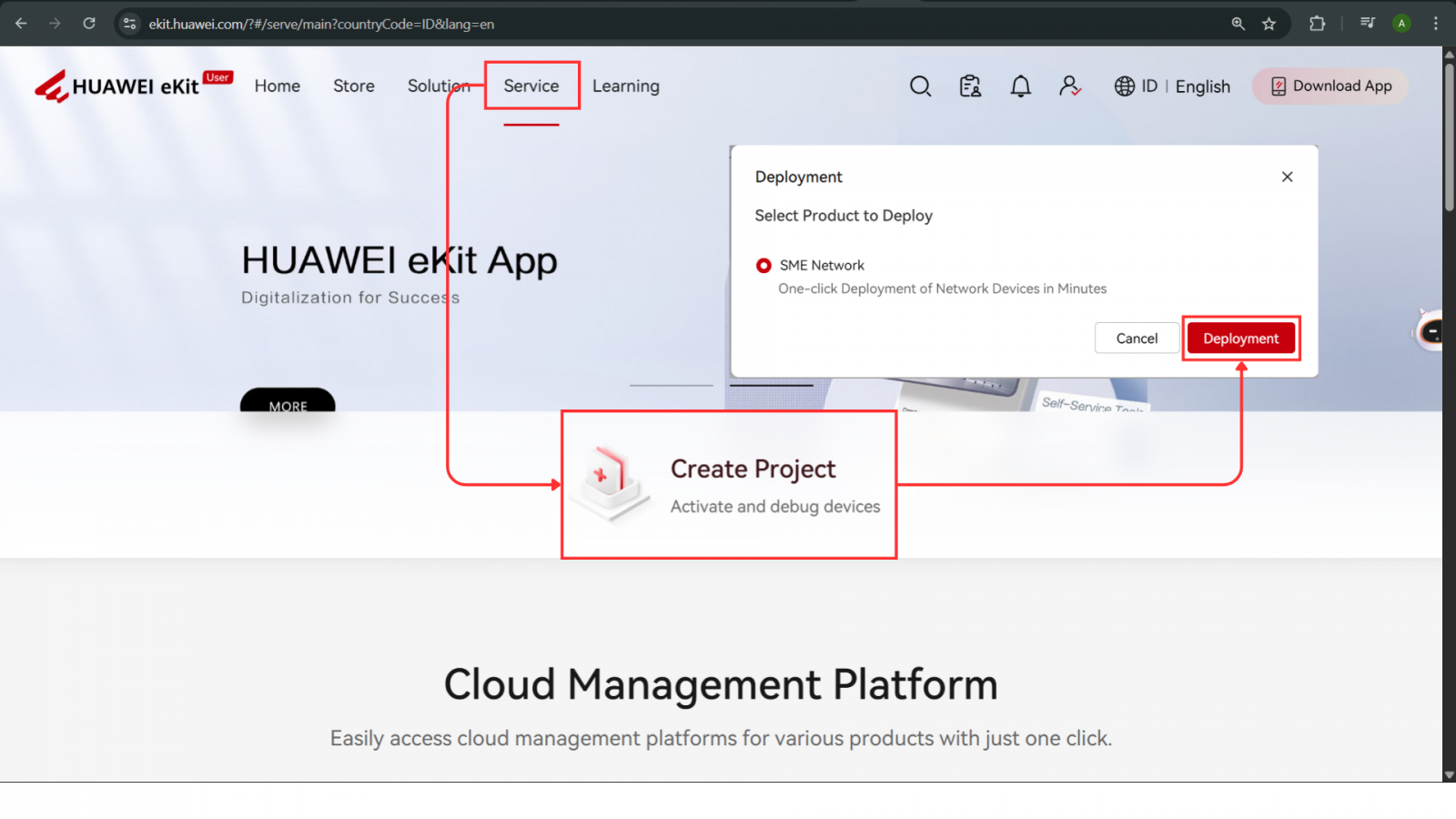
Task: Click the search magnifier icon in header
Action: pos(920,86)
